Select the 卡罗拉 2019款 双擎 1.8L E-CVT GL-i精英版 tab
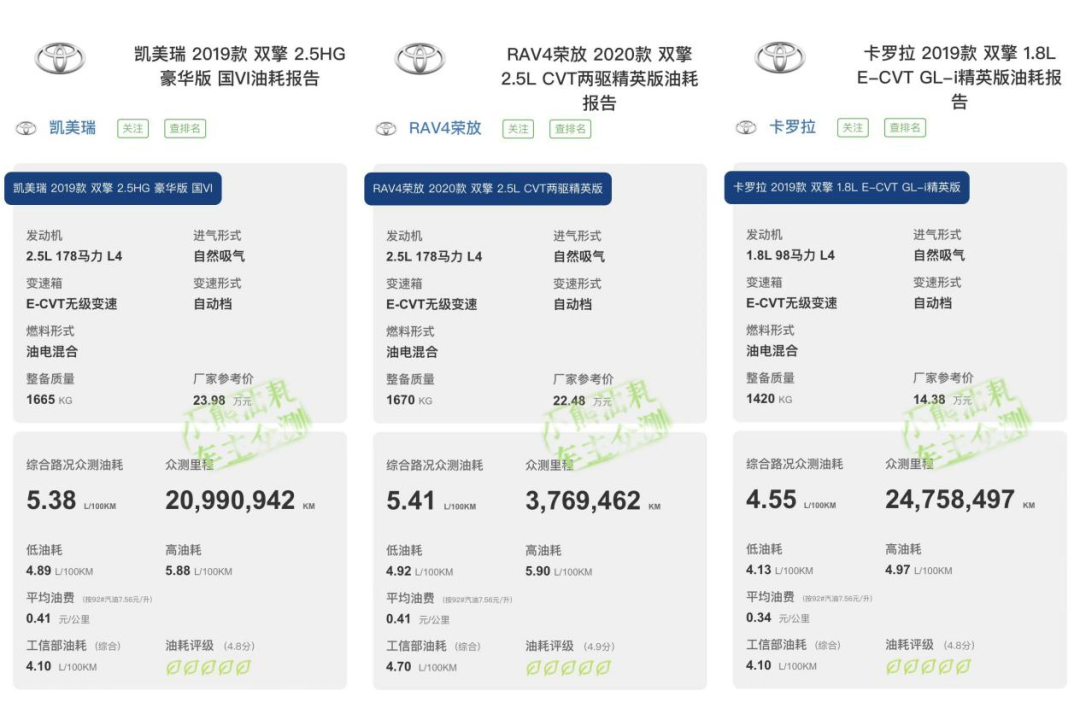The image size is (1080, 720). click(x=847, y=187)
